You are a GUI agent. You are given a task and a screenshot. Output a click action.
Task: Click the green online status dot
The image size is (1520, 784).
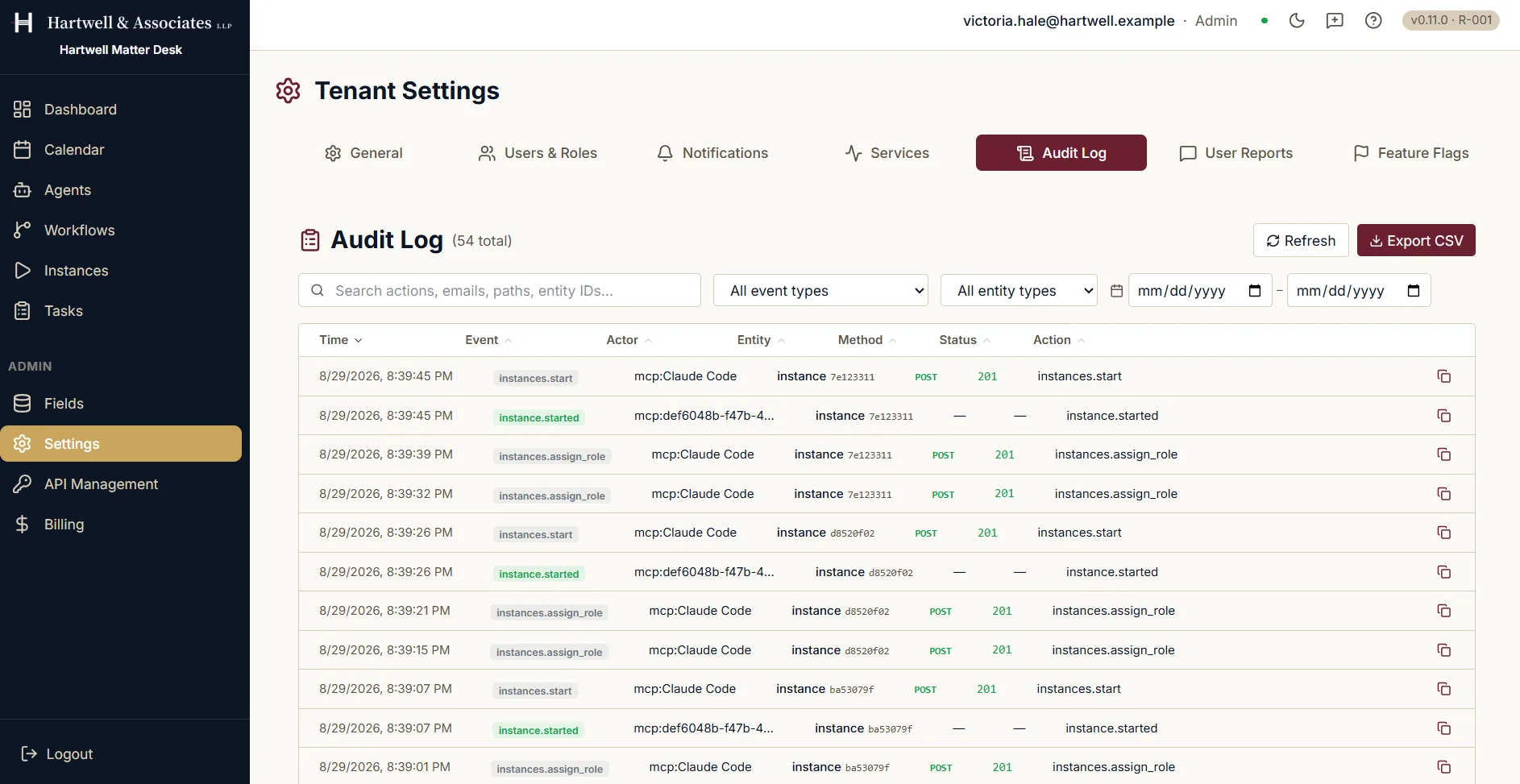[1265, 21]
